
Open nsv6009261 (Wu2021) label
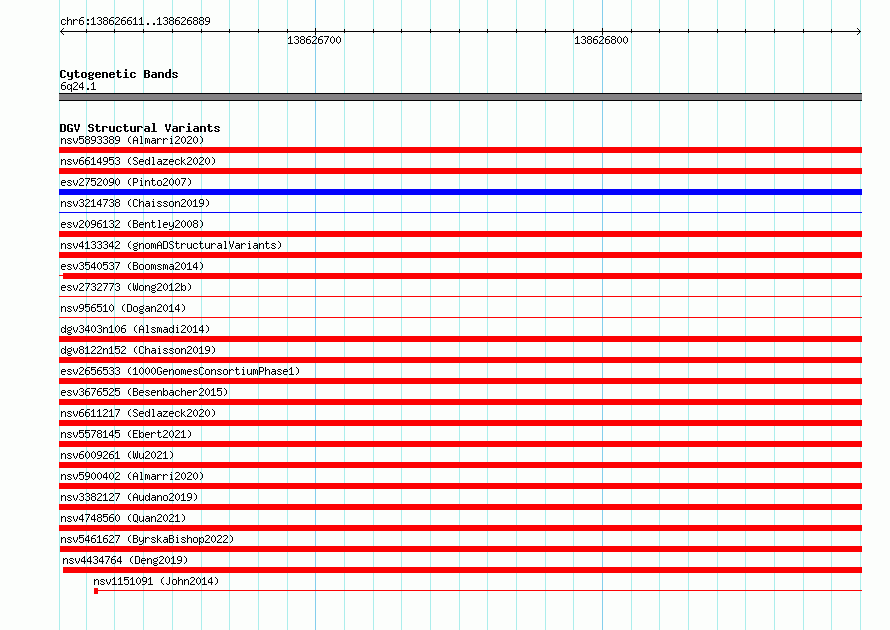[117, 455]
